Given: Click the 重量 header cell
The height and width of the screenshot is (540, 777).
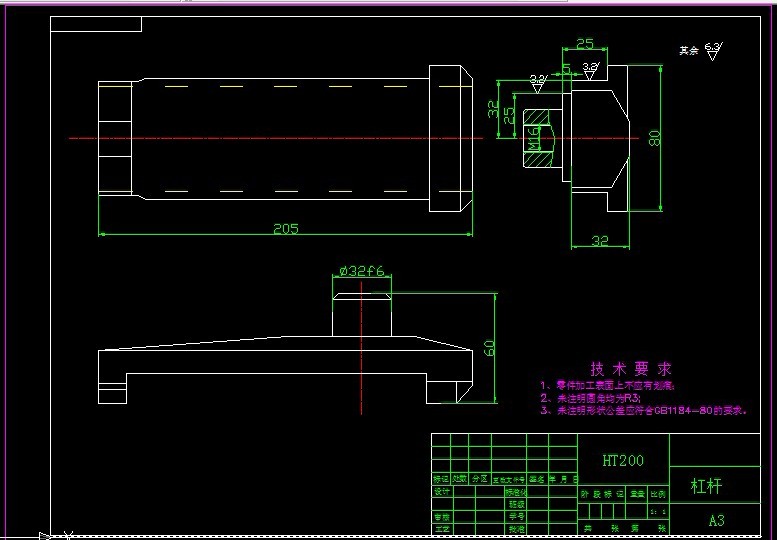Looking at the screenshot, I should pyautogui.click(x=637, y=494).
